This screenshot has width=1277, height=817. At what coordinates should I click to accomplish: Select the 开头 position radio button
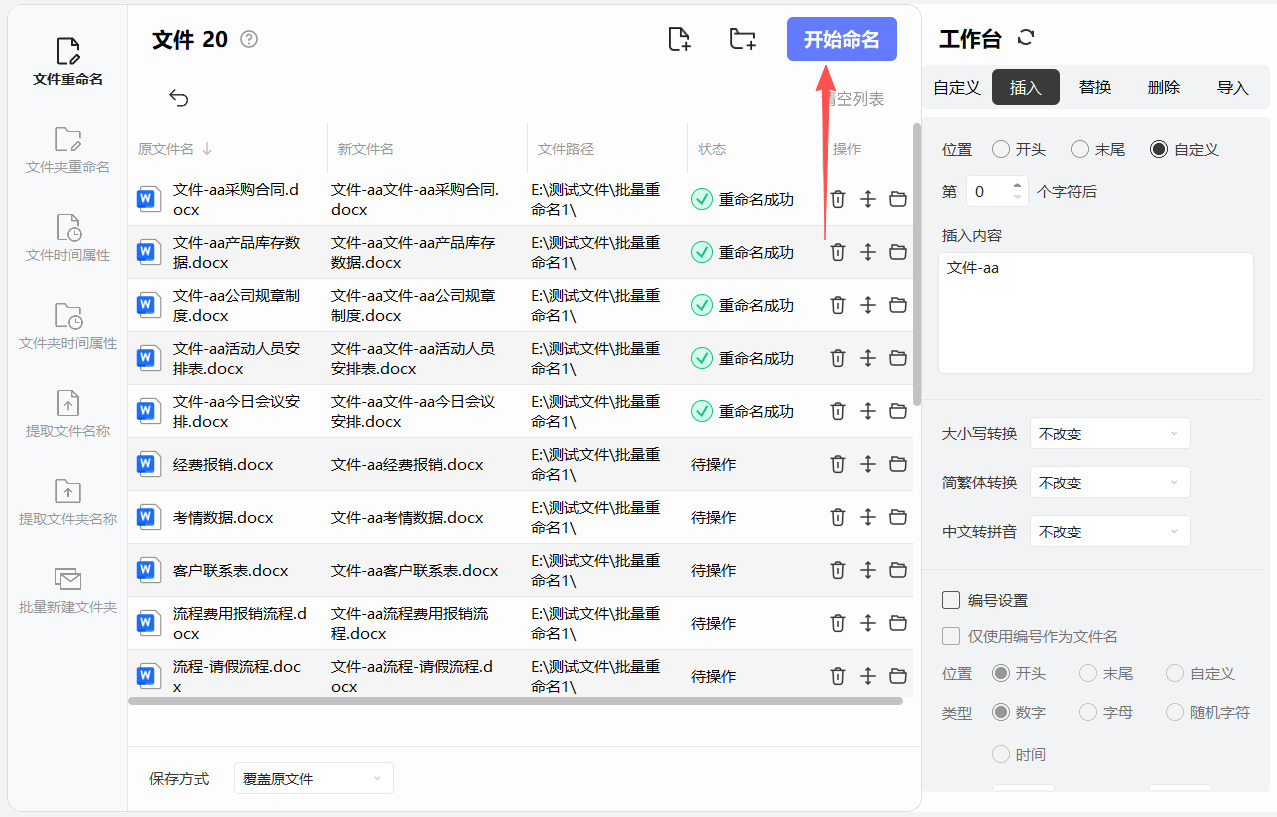(x=1001, y=149)
